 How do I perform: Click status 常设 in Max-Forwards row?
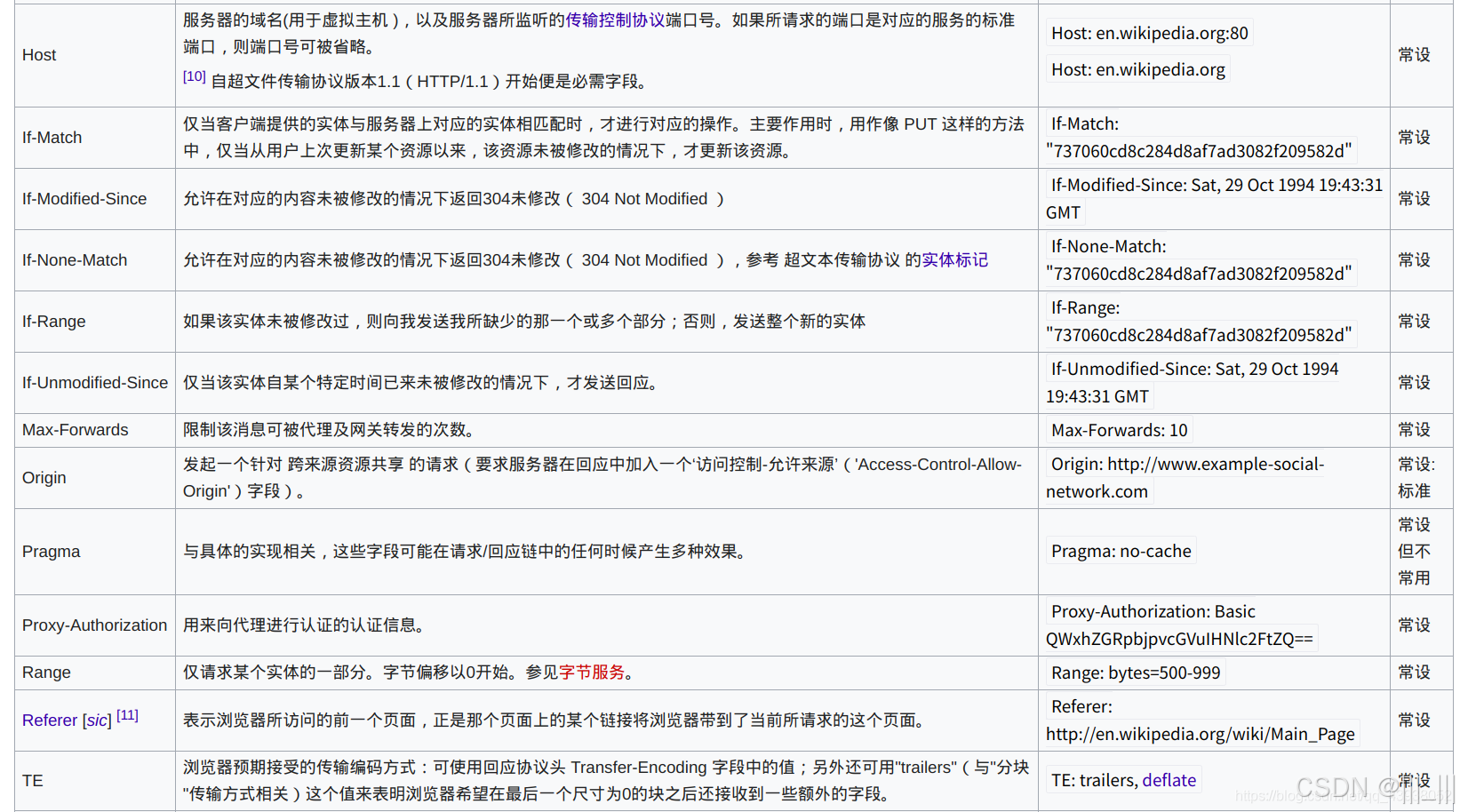coord(1415,430)
